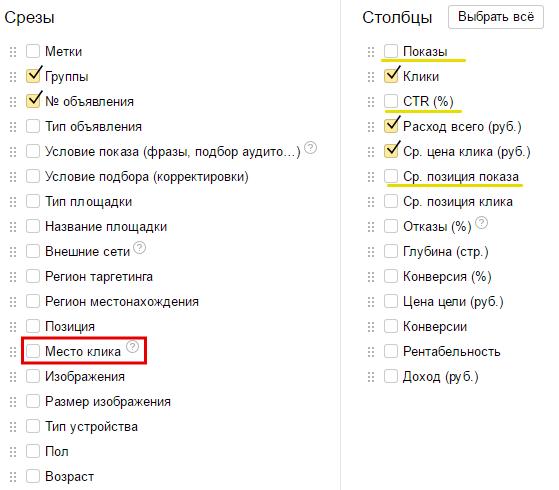
Task: Enable the Конверсия (%) column
Action: tap(391, 276)
